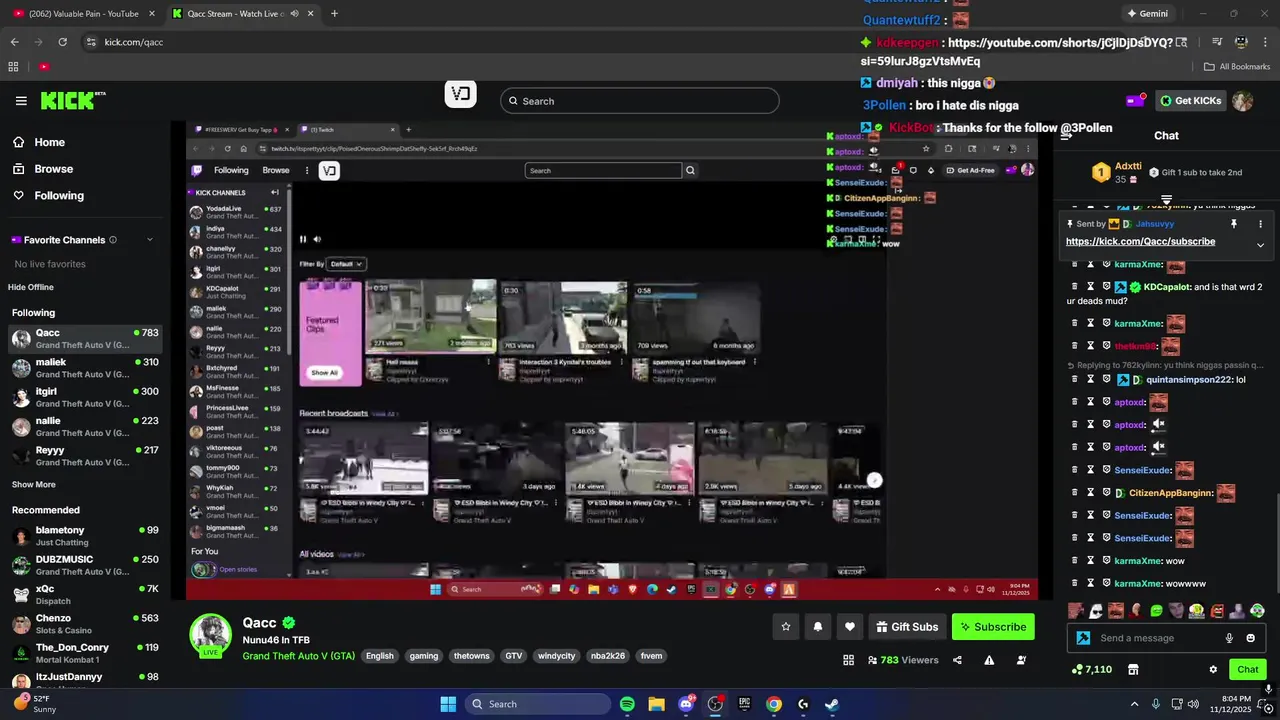Open the Kick sidebar hamburger menu
1280x720 pixels.
point(21,101)
